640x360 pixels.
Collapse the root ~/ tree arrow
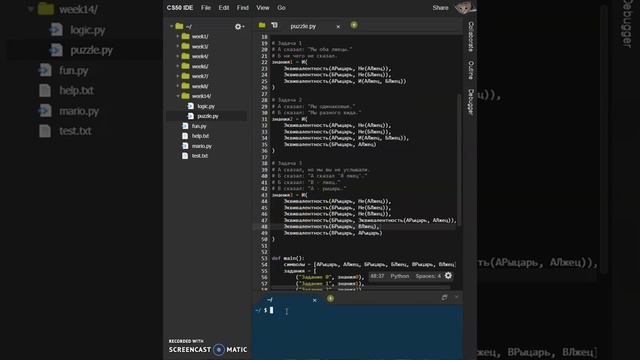tap(171, 26)
